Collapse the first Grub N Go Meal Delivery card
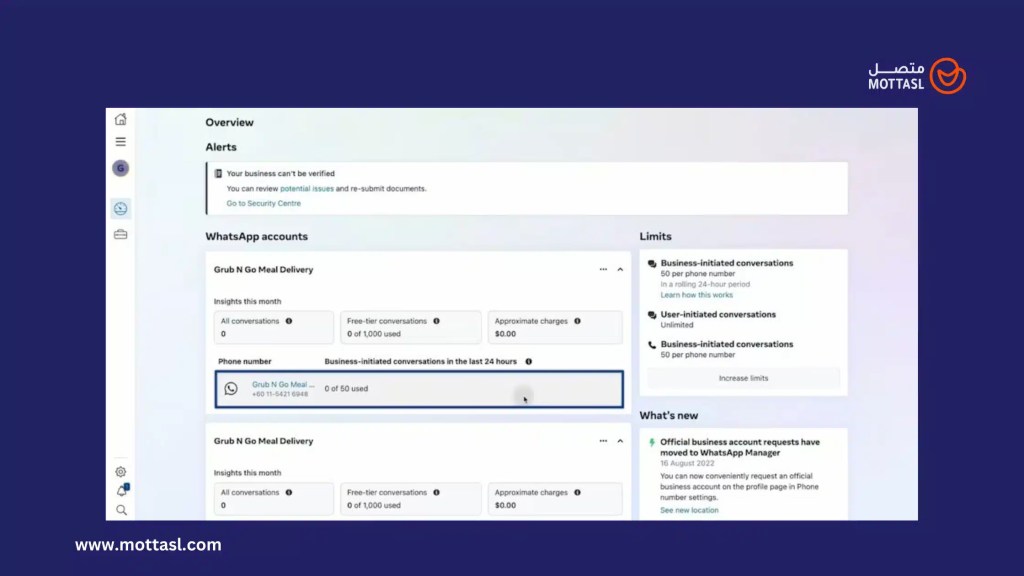Image resolution: width=1024 pixels, height=576 pixels. point(620,270)
